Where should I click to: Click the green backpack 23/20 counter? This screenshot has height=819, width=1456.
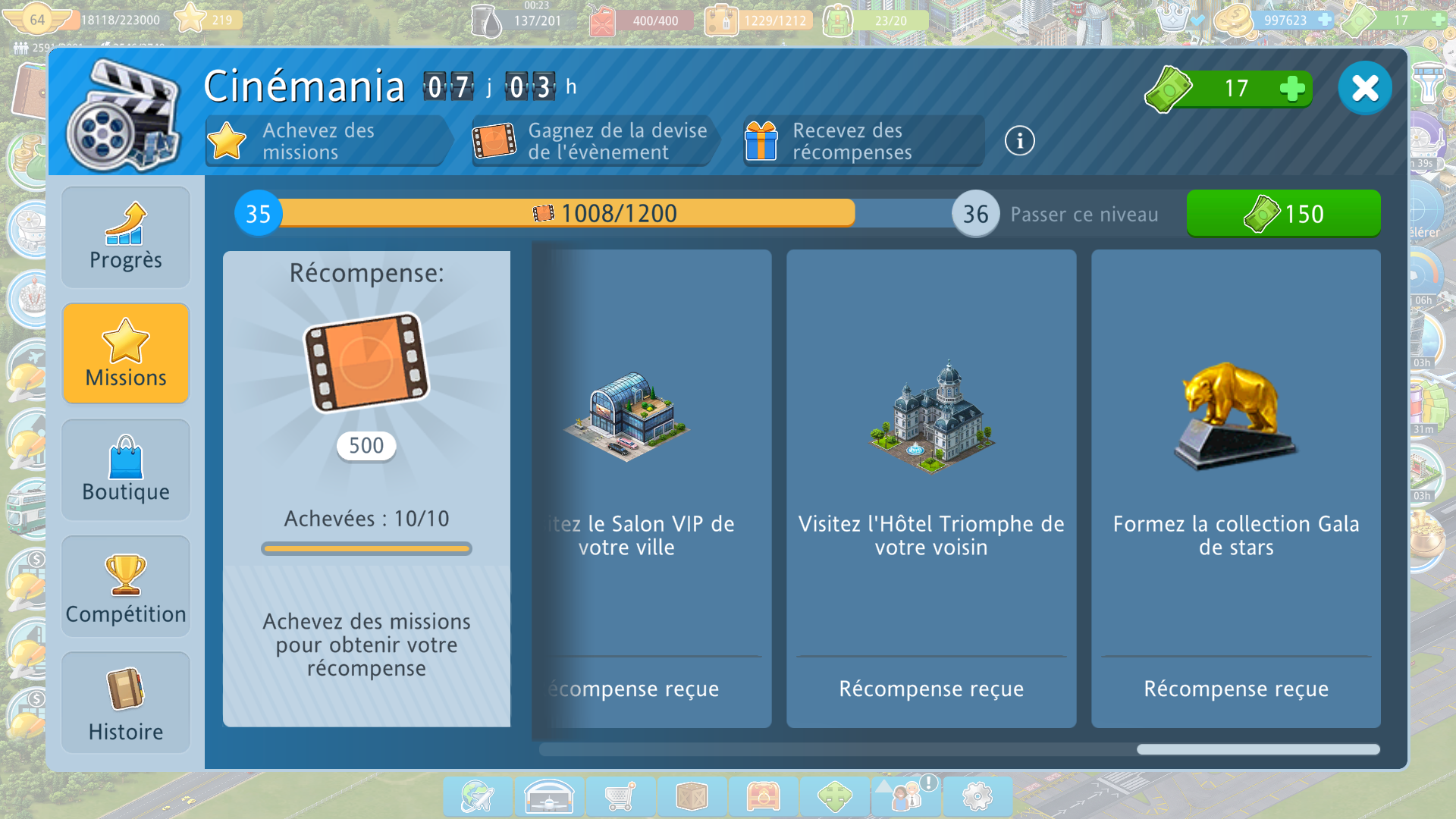pos(876,20)
